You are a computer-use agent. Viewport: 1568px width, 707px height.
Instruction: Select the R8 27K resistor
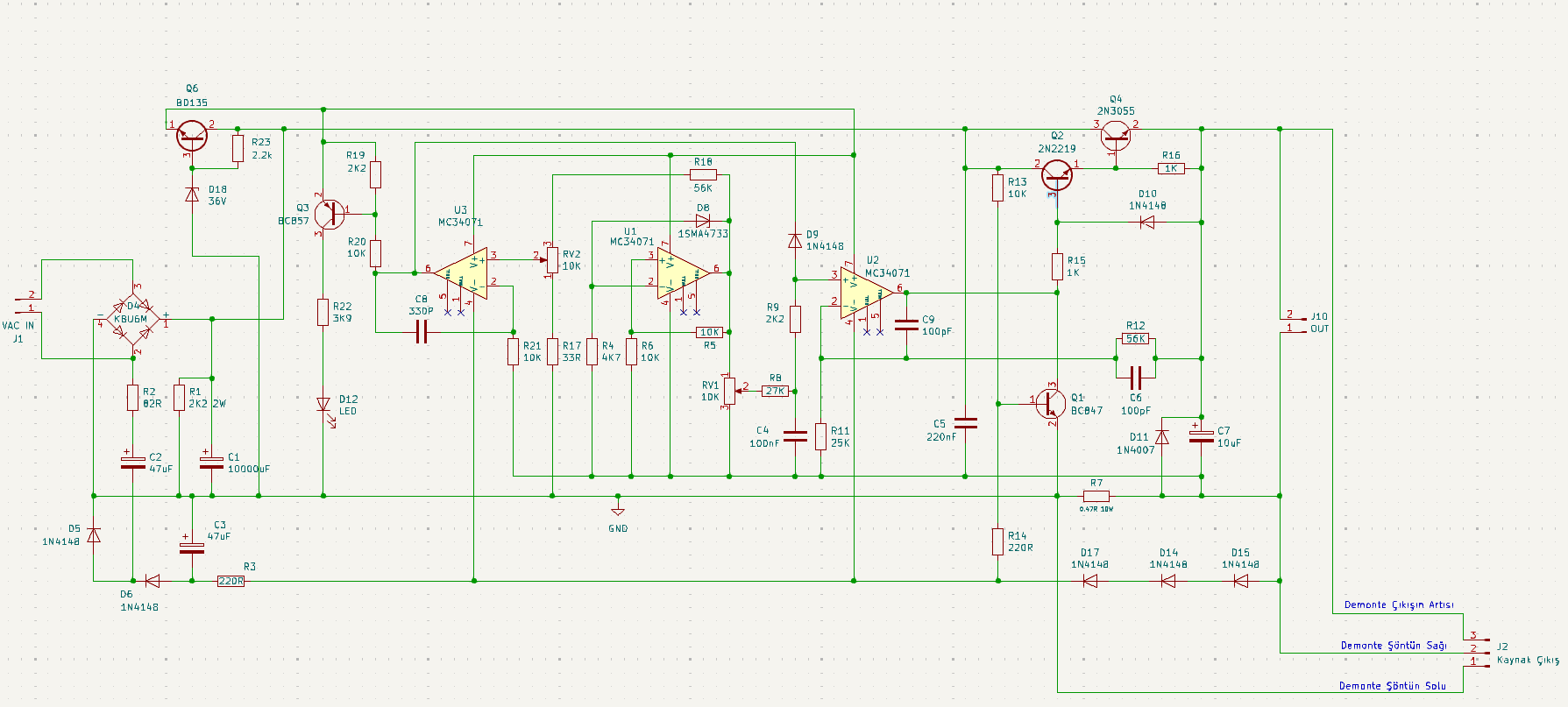[x=775, y=391]
